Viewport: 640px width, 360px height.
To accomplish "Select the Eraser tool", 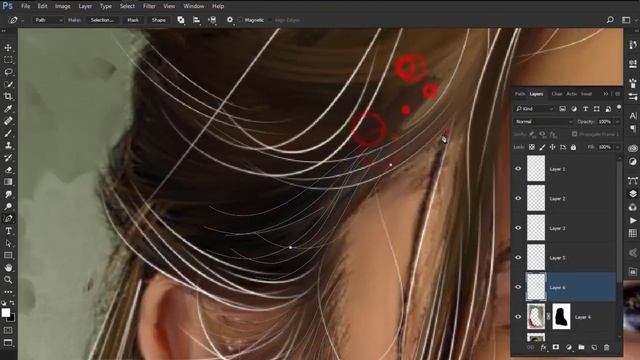I will click(x=8, y=170).
